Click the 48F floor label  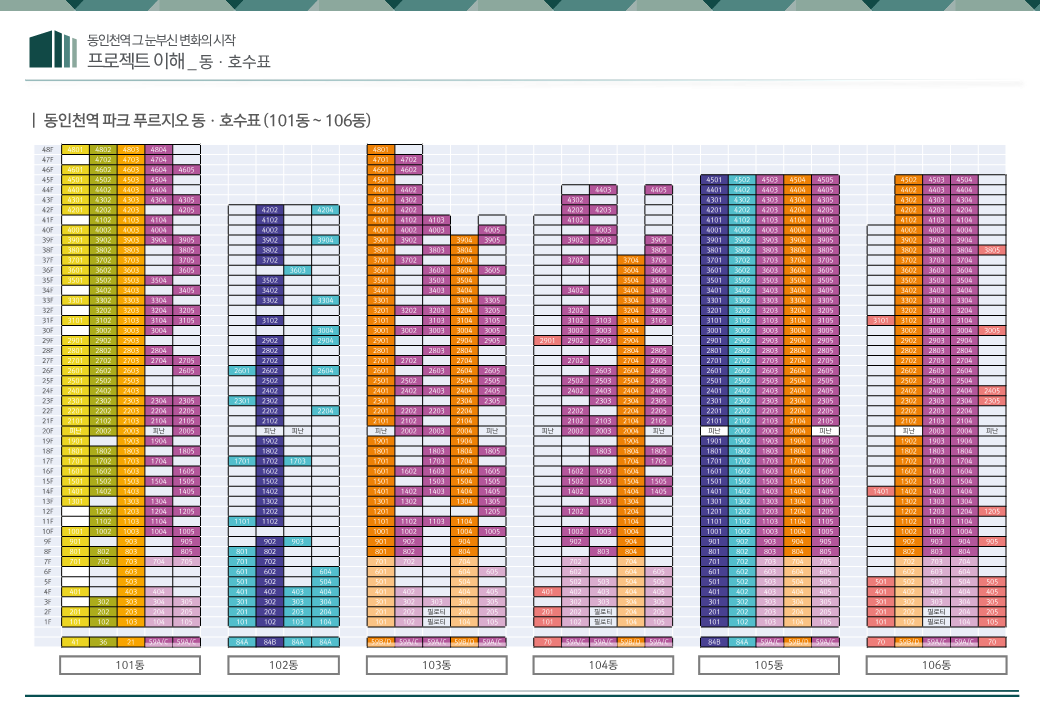(47, 149)
